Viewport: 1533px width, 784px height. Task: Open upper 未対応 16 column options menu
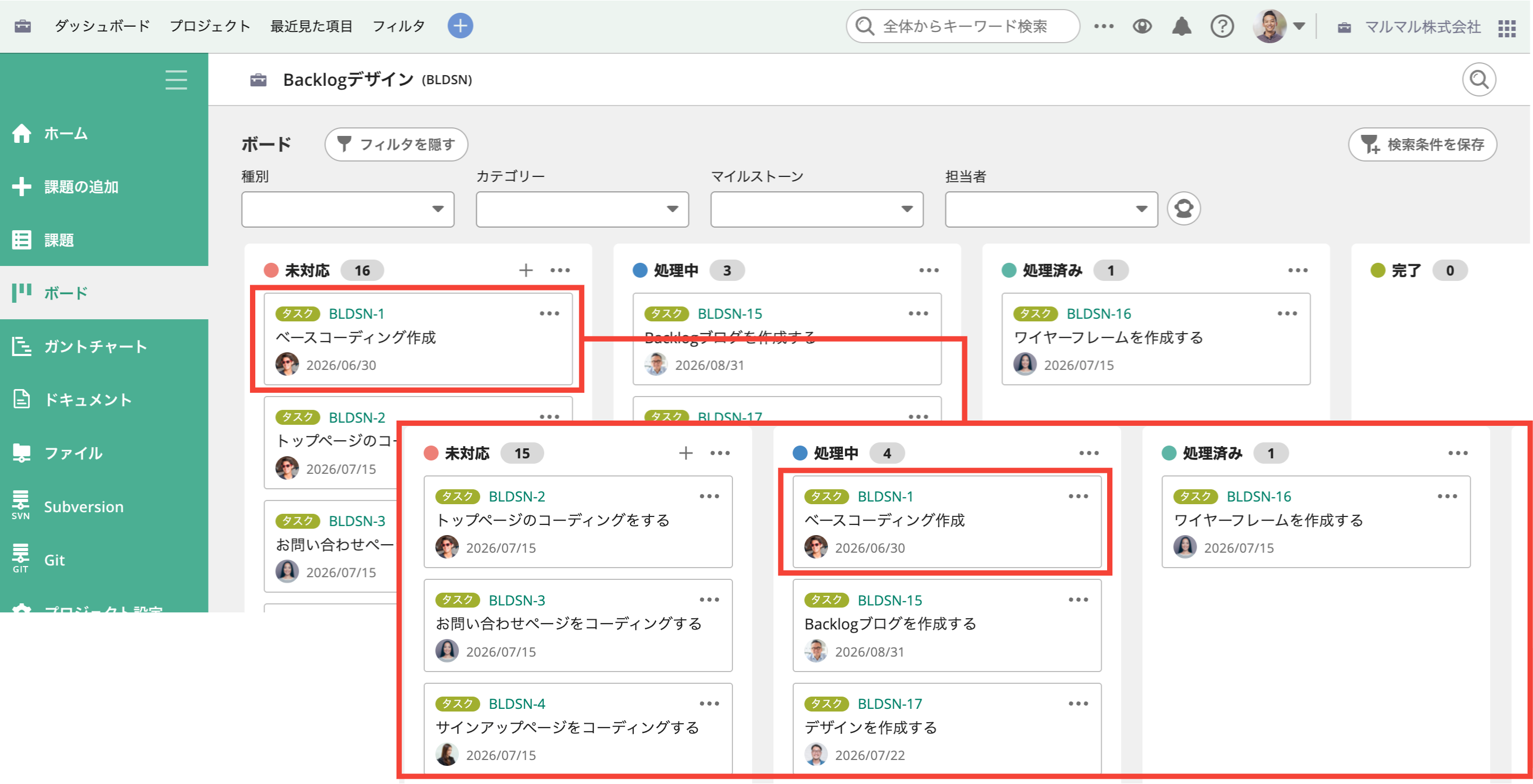point(560,270)
